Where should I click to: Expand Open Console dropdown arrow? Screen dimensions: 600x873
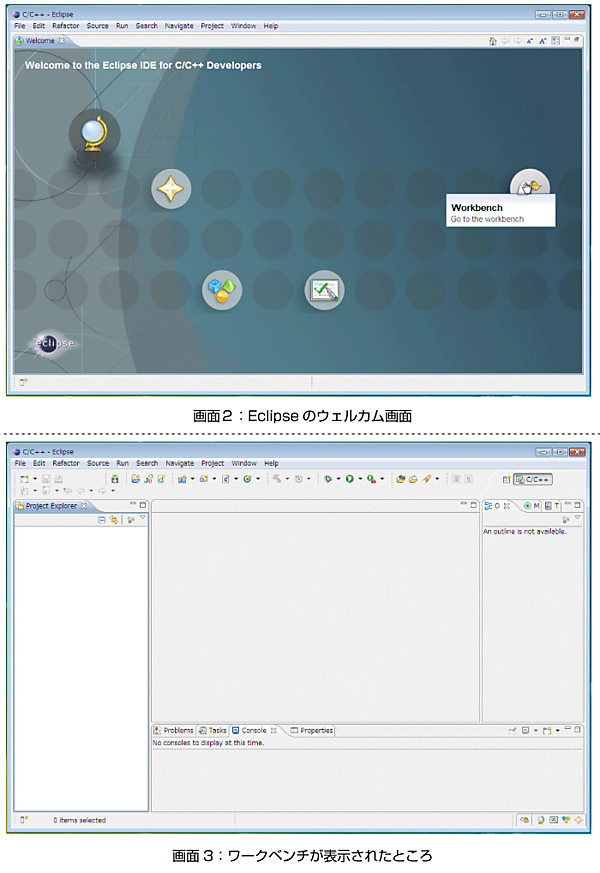click(557, 730)
